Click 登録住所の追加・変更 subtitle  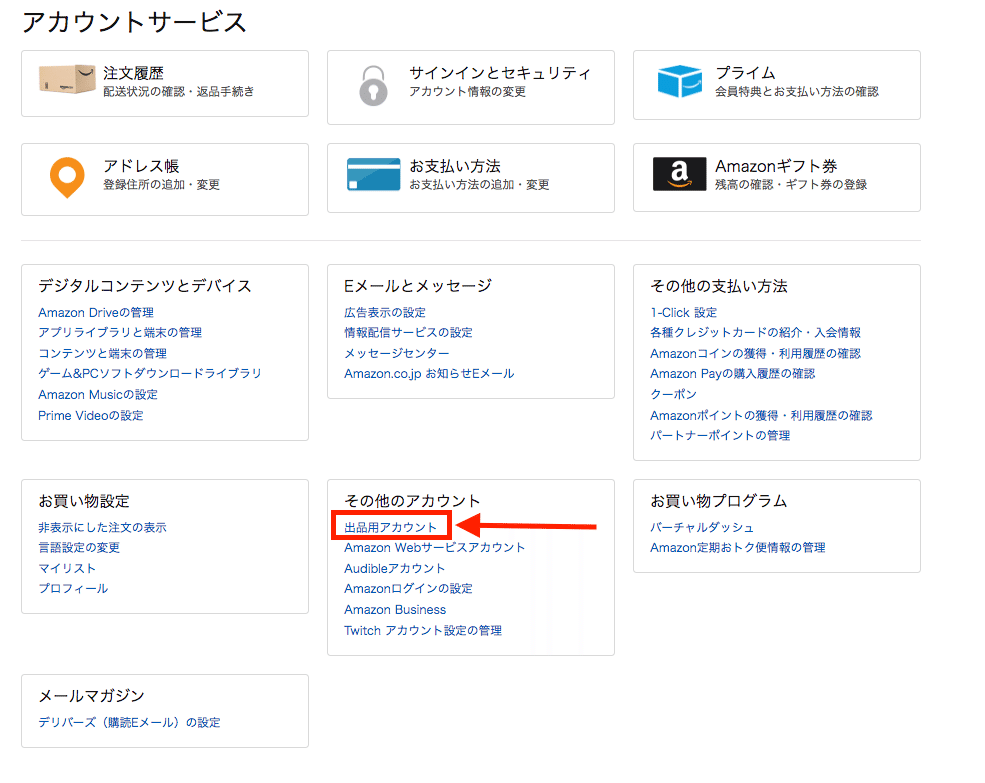click(161, 185)
